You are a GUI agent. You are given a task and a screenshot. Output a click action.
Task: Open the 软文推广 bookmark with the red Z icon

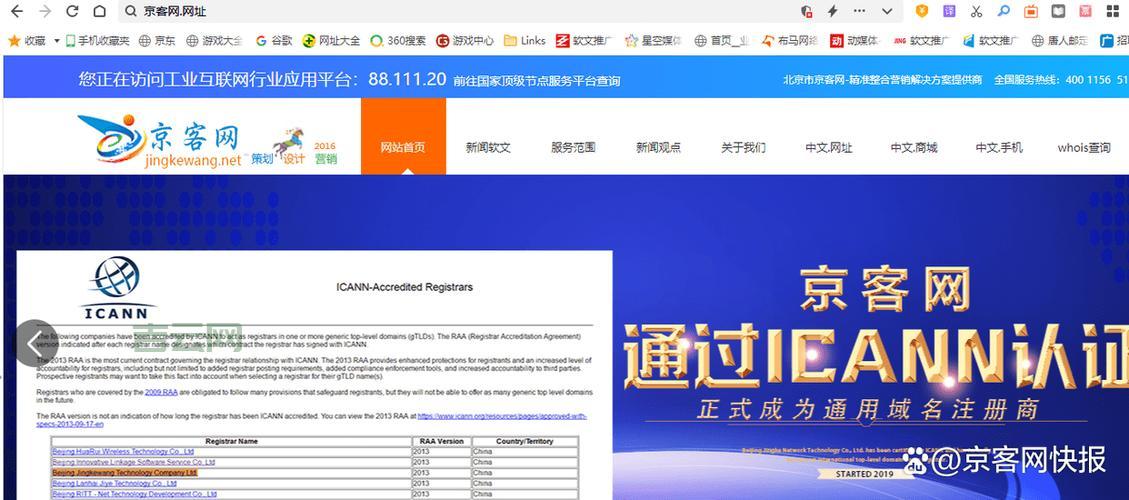coord(583,41)
